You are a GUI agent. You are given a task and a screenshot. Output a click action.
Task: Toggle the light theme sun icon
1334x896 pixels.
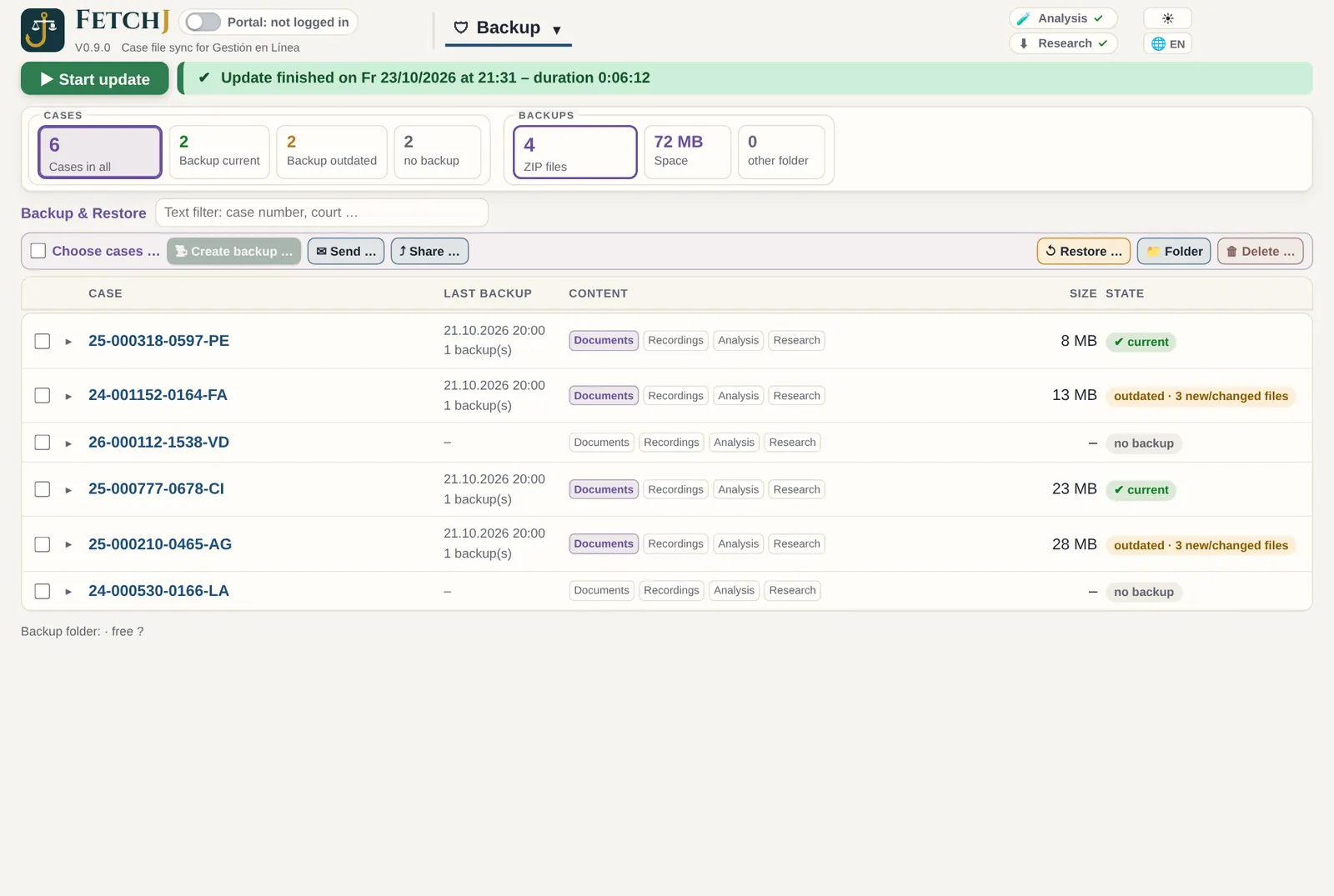tap(1167, 18)
